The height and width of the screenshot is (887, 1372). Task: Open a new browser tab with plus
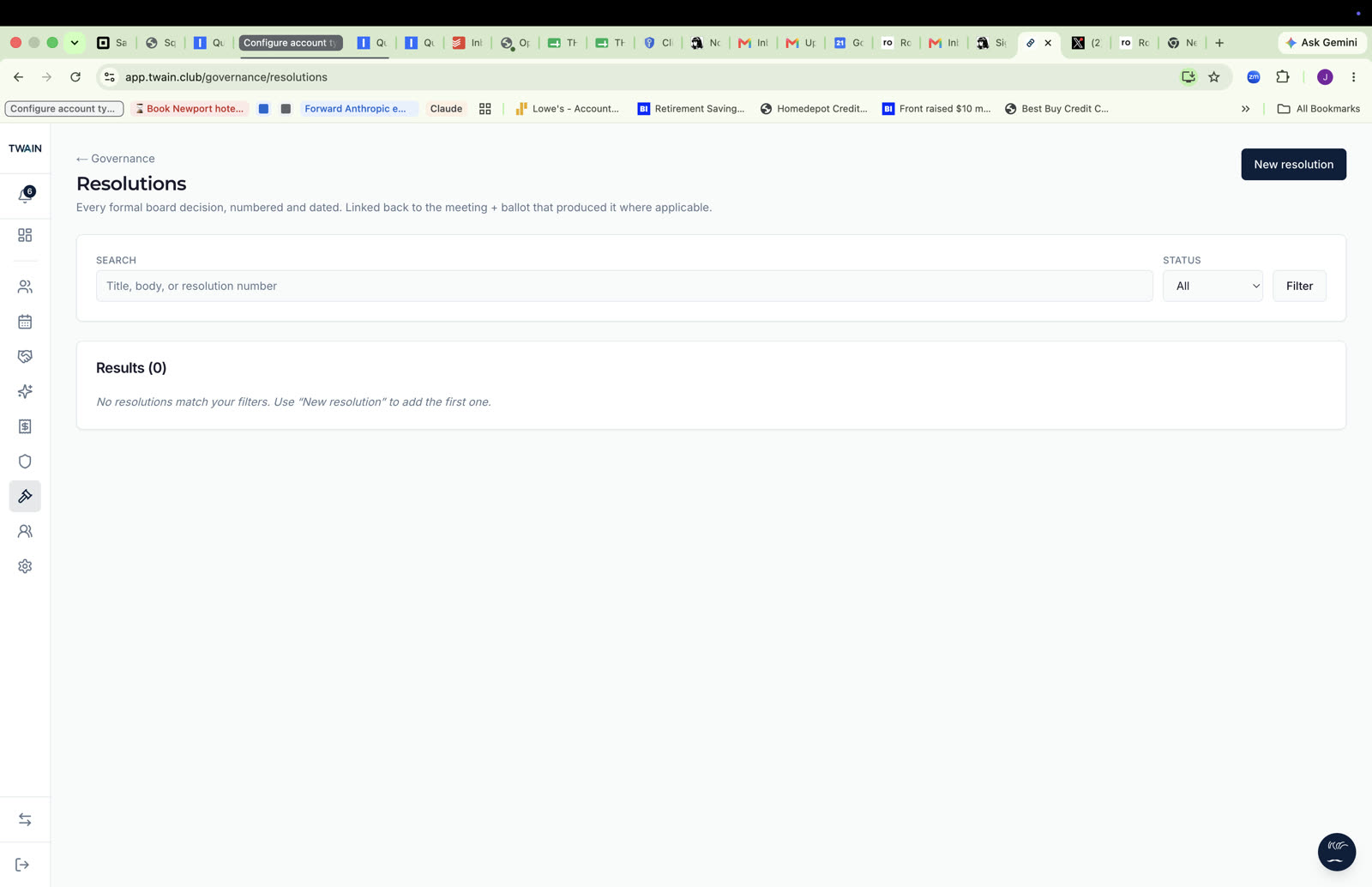[1219, 43]
